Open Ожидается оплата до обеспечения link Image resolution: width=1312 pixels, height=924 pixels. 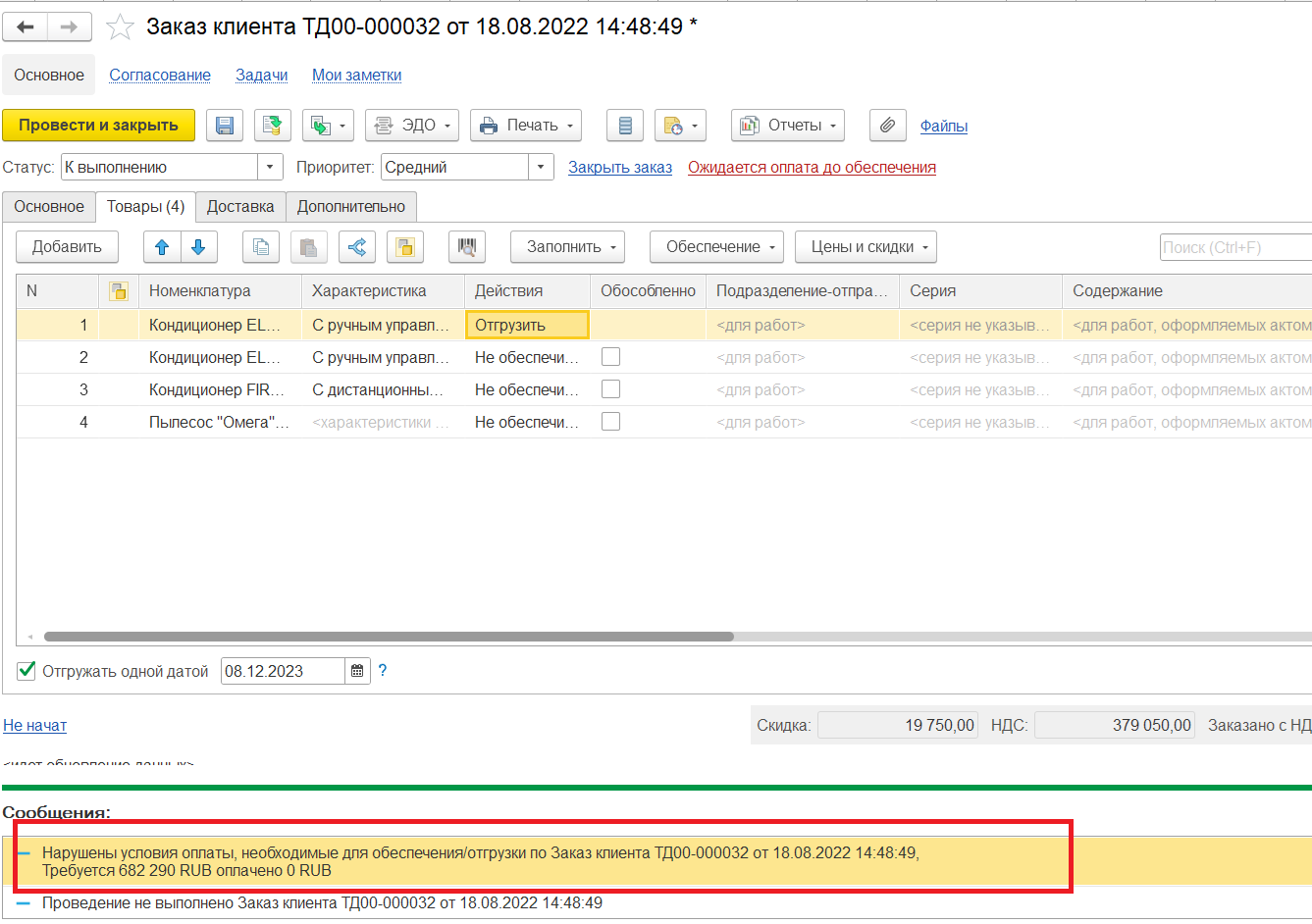[x=812, y=168]
